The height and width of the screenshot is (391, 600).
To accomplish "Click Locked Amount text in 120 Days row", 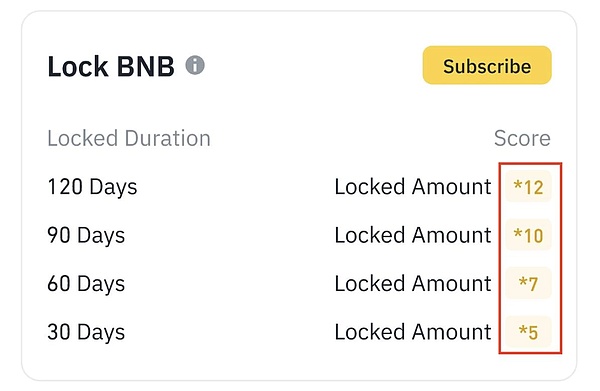I will [x=413, y=187].
